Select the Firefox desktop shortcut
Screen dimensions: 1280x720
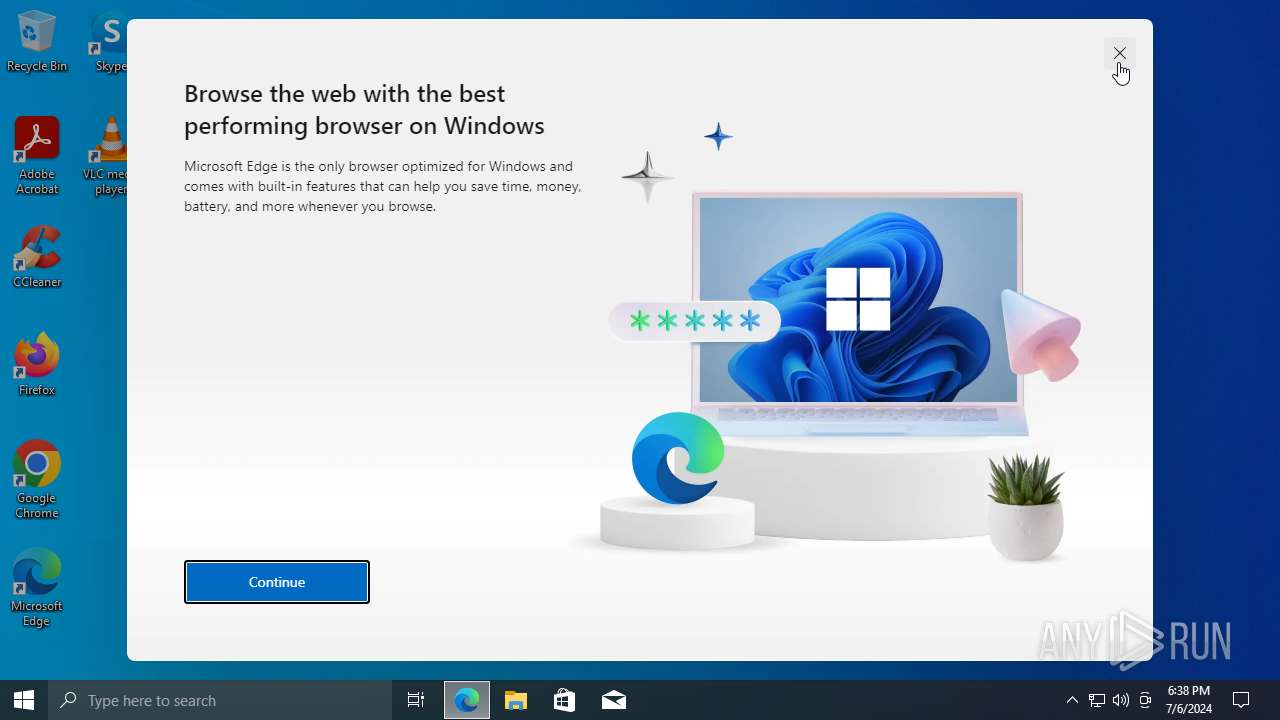(x=37, y=365)
